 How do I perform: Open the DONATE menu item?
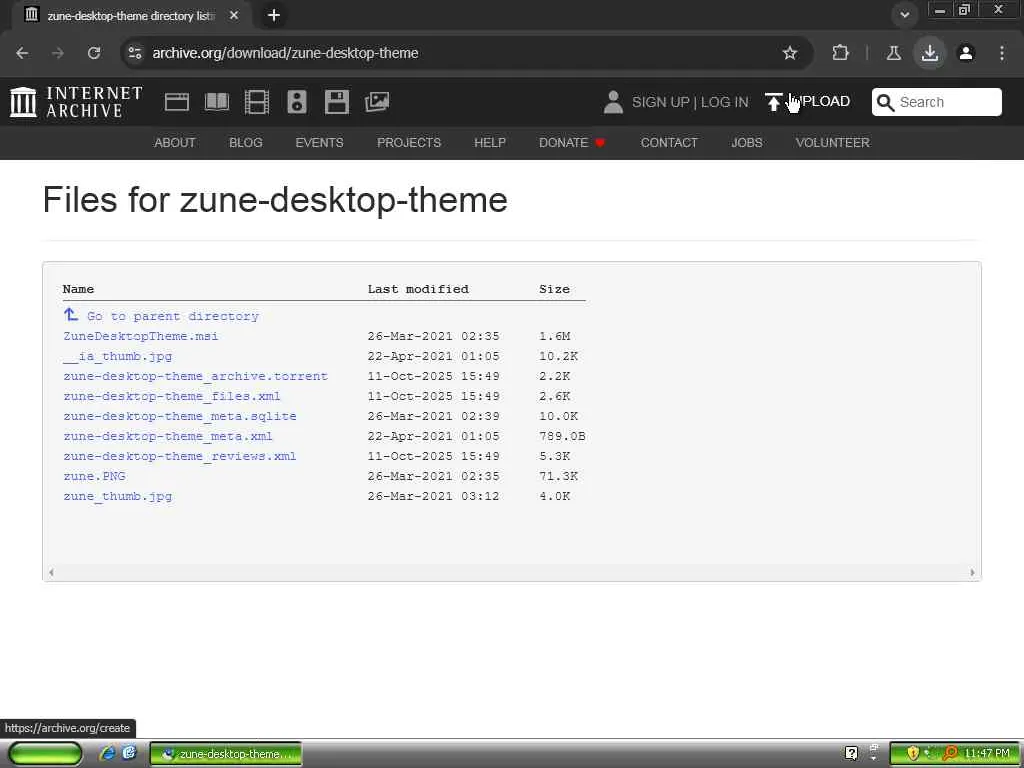[x=571, y=142]
